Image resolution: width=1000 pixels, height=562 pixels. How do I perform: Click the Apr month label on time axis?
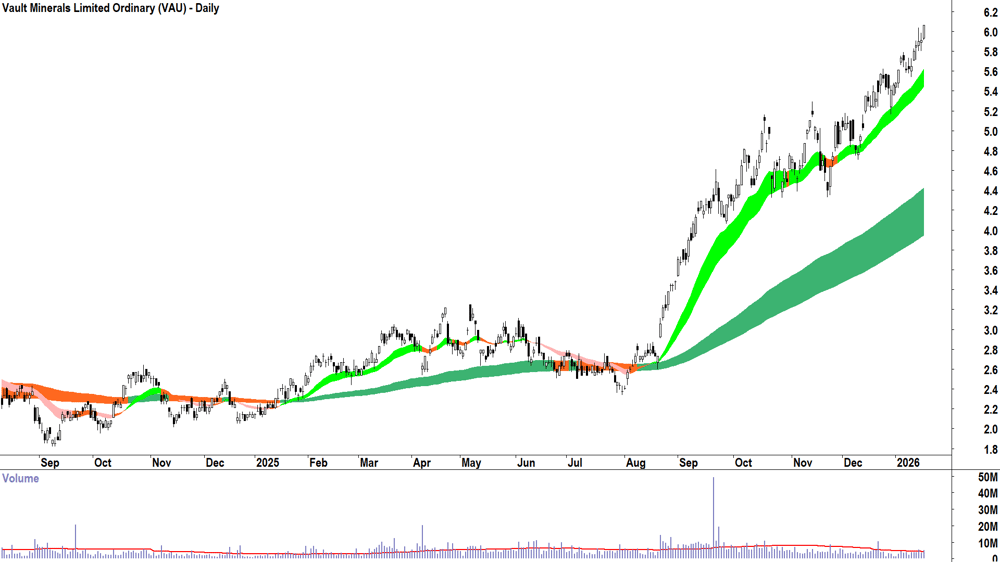pyautogui.click(x=422, y=463)
